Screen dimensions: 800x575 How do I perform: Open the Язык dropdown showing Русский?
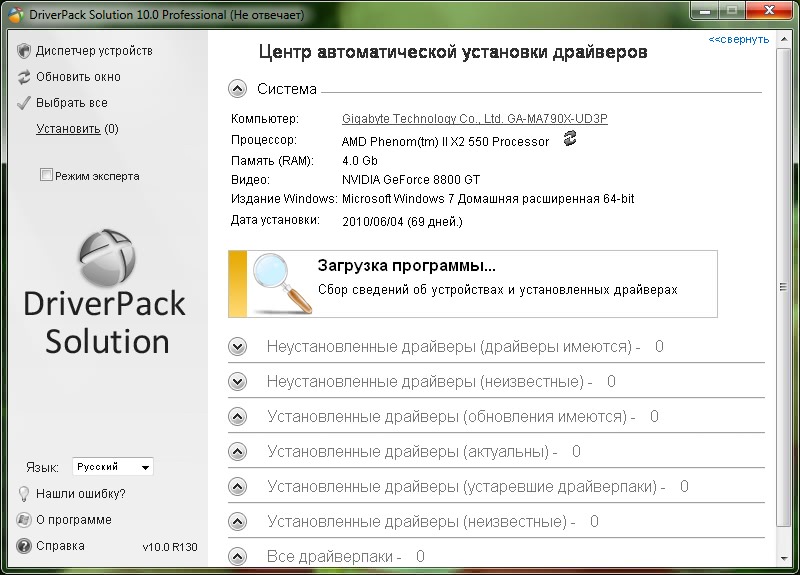coord(113,467)
